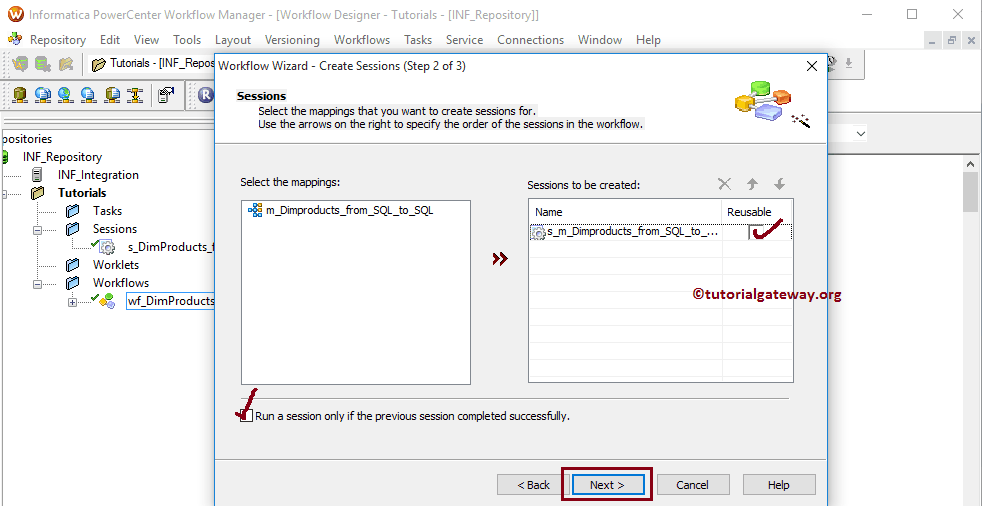Open the Tools menu
This screenshot has height=506, width=982.
pos(187,39)
